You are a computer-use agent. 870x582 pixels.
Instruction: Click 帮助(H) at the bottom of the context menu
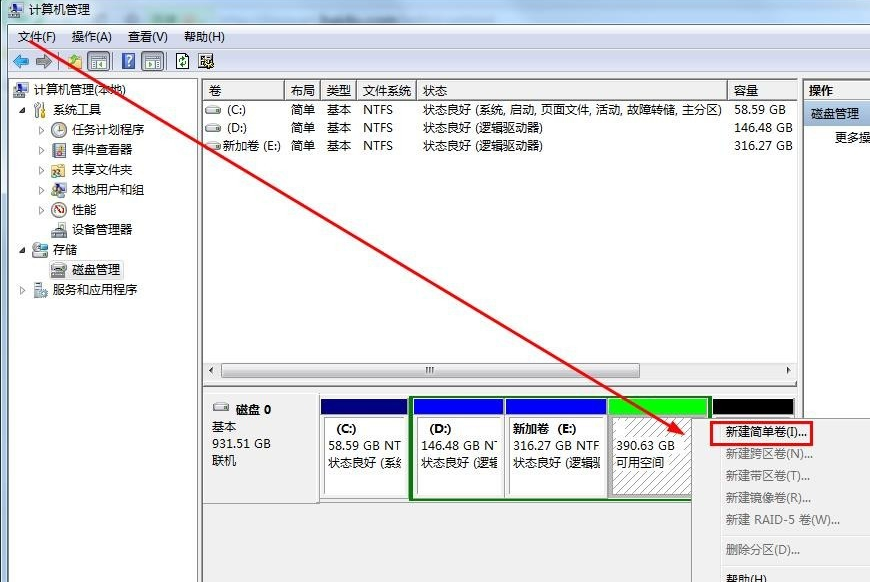point(744,576)
